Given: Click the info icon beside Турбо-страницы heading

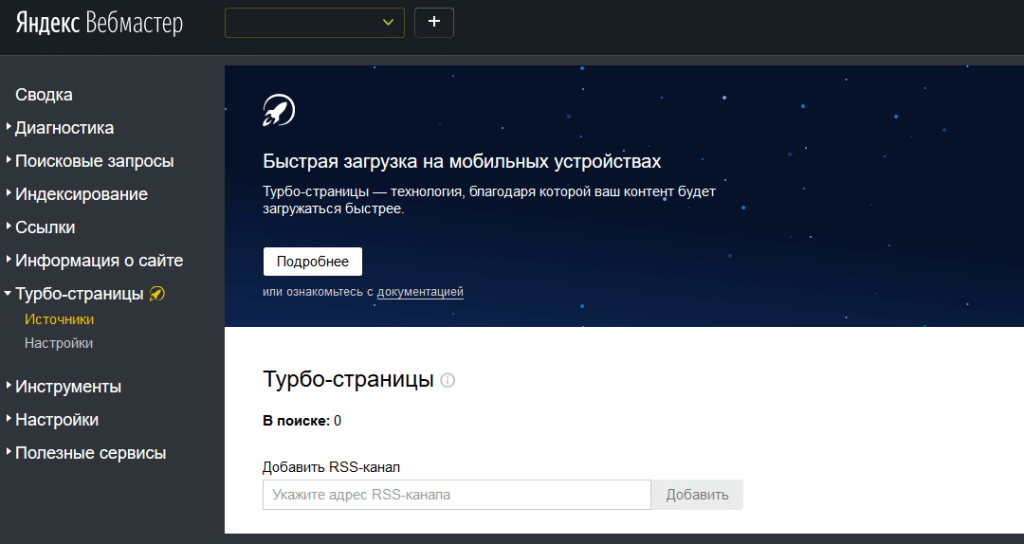Looking at the screenshot, I should (x=448, y=380).
